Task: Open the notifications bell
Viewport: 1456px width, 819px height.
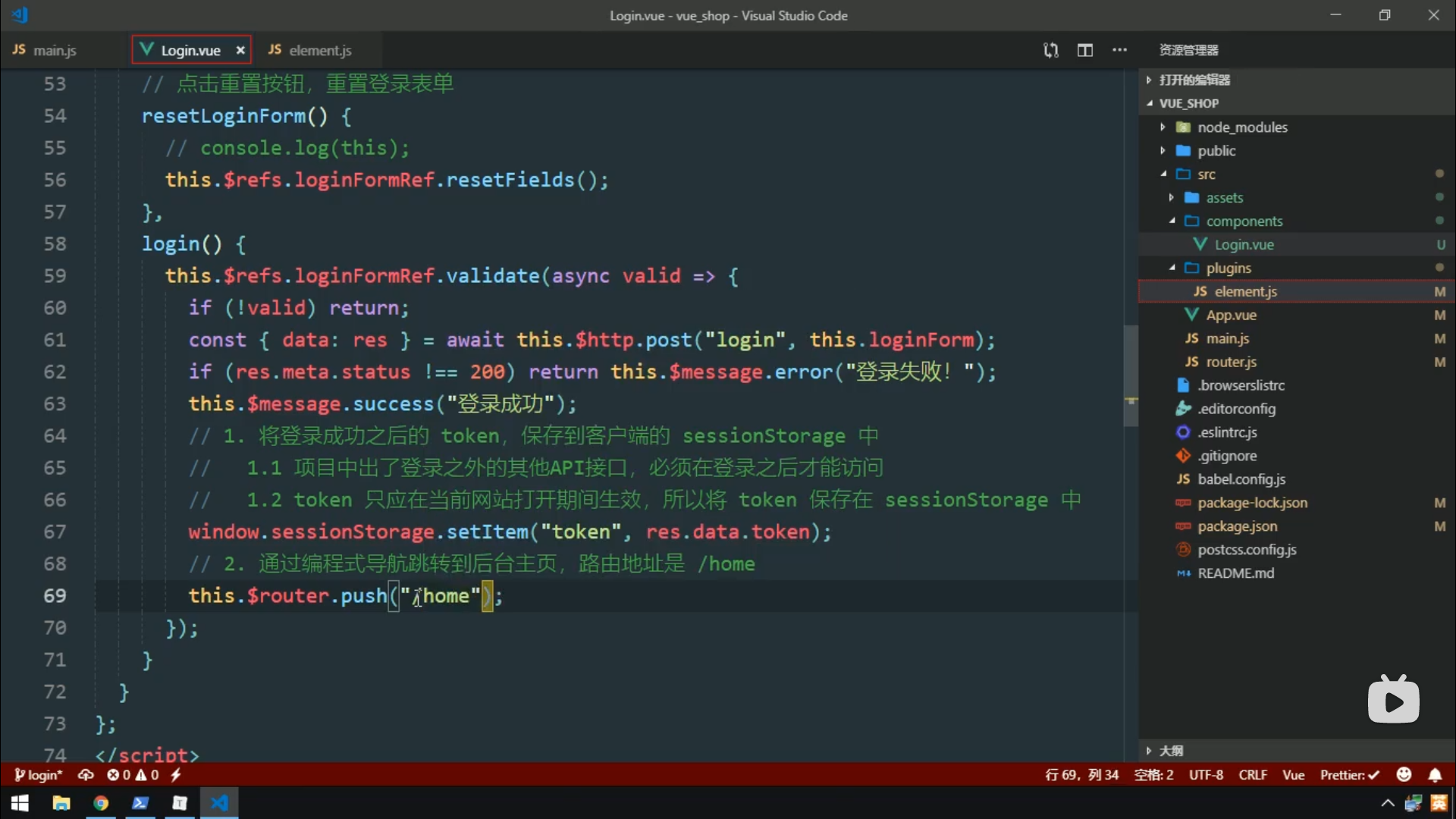Action: [x=1435, y=775]
